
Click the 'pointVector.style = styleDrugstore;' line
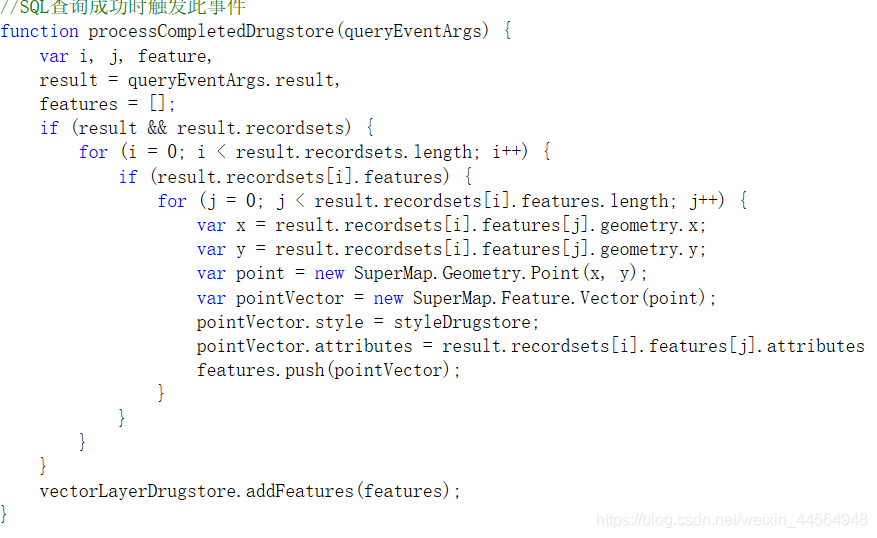tap(367, 323)
